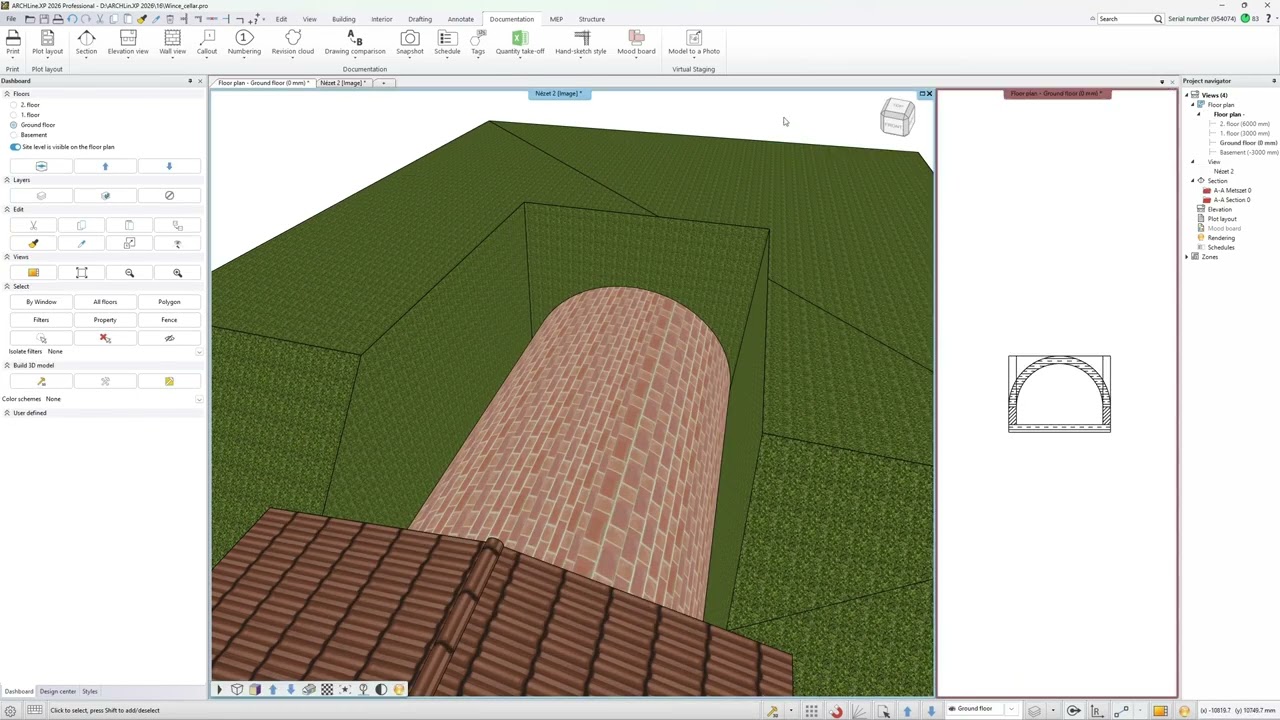Open the Drawing comparison tool
This screenshot has height=720, width=1280.
tap(355, 42)
